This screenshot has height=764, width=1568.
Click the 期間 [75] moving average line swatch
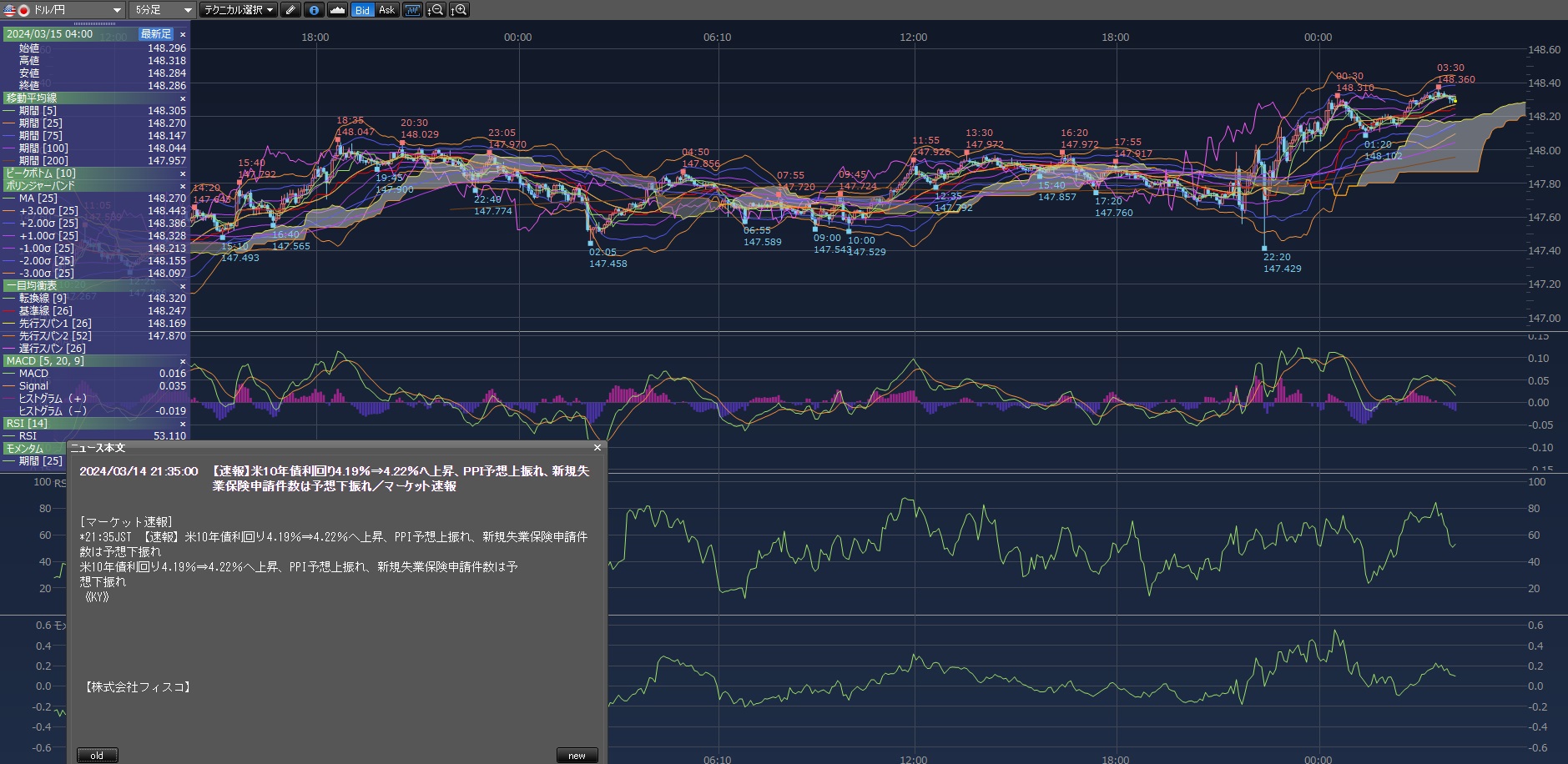click(x=10, y=136)
